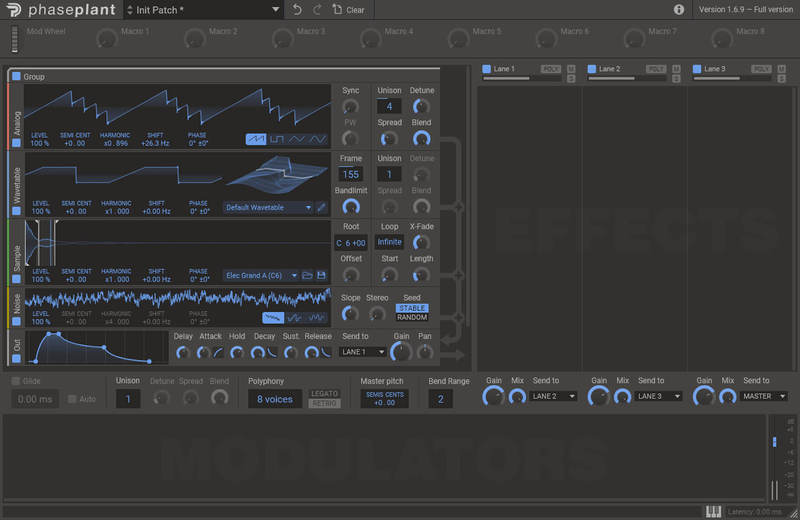Open the info icon in header
Image resolution: width=800 pixels, height=520 pixels.
click(679, 9)
